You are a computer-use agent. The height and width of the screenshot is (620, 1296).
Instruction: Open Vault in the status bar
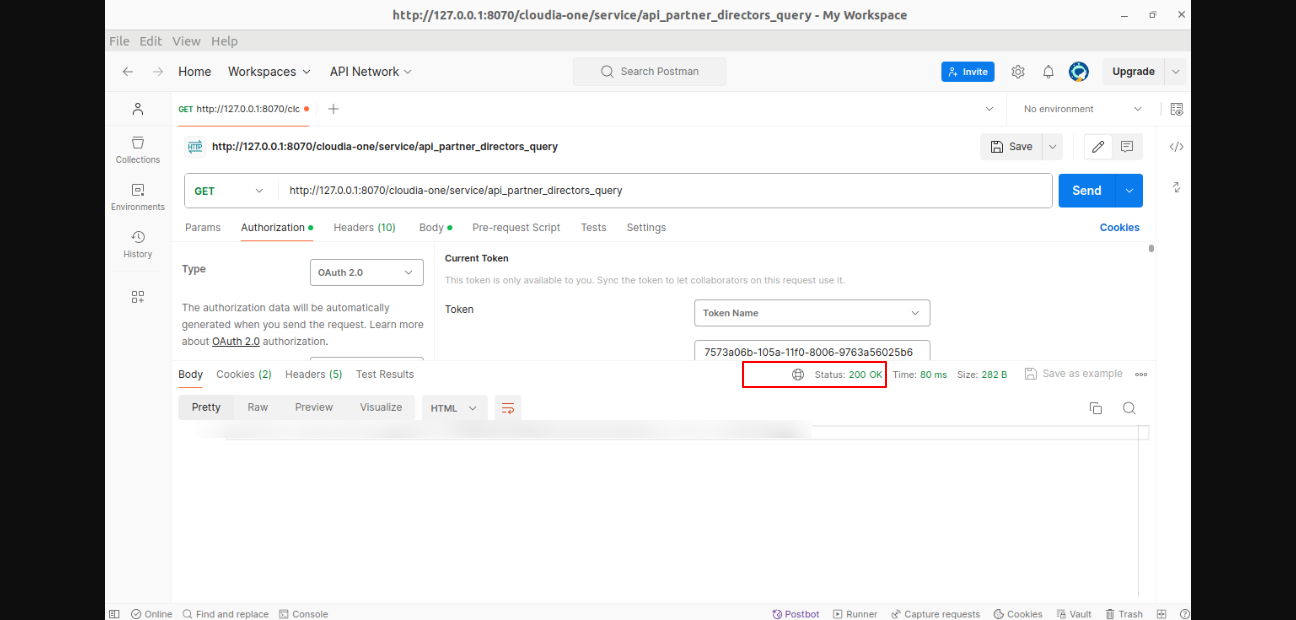1074,614
